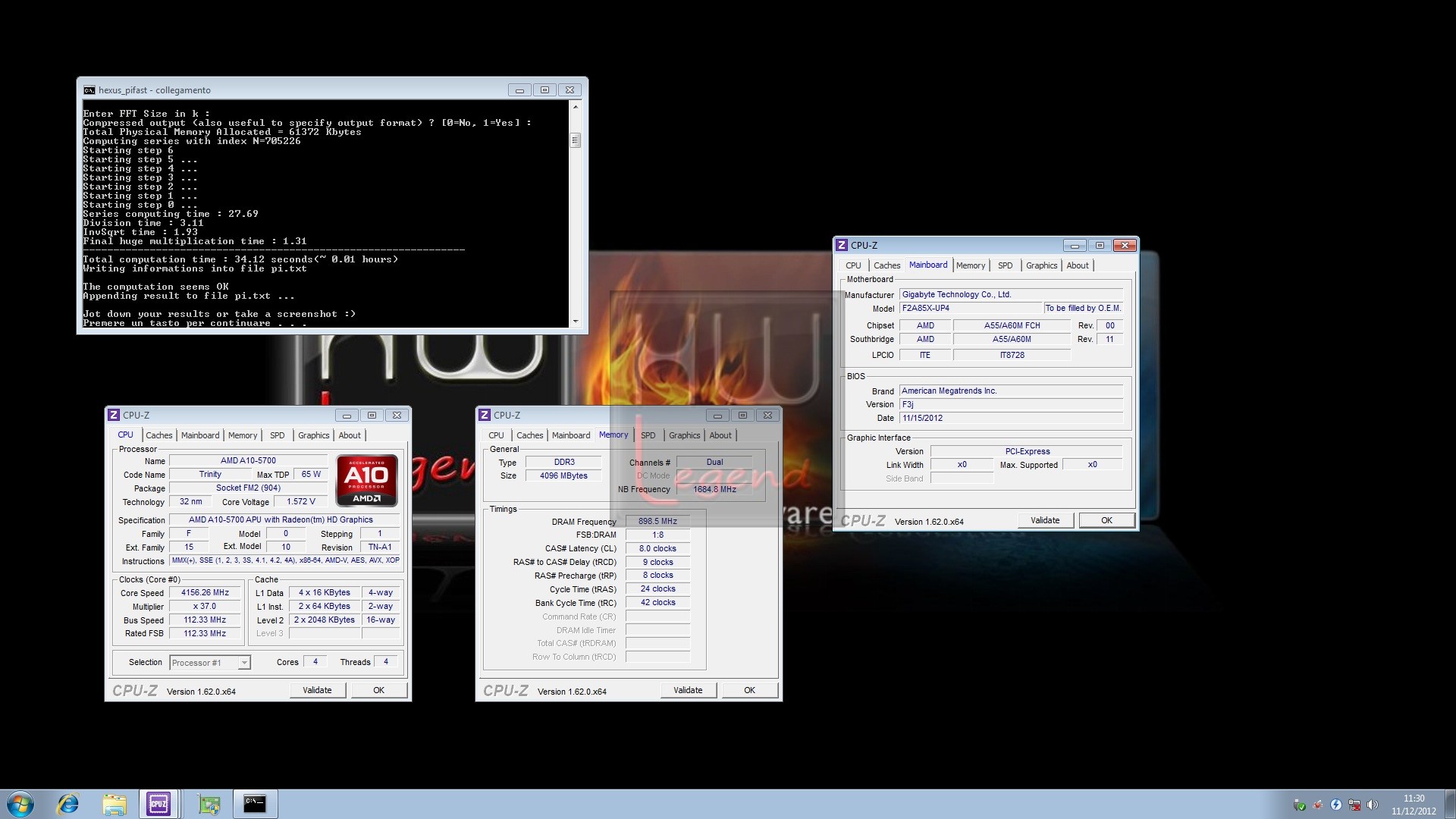1456x819 pixels.
Task: Click console scrollbar down arrow
Action: click(x=576, y=322)
